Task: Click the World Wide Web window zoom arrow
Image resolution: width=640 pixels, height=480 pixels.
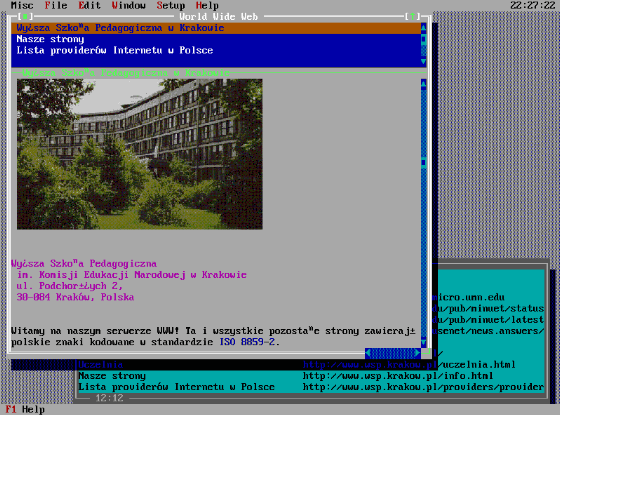Action: [413, 17]
